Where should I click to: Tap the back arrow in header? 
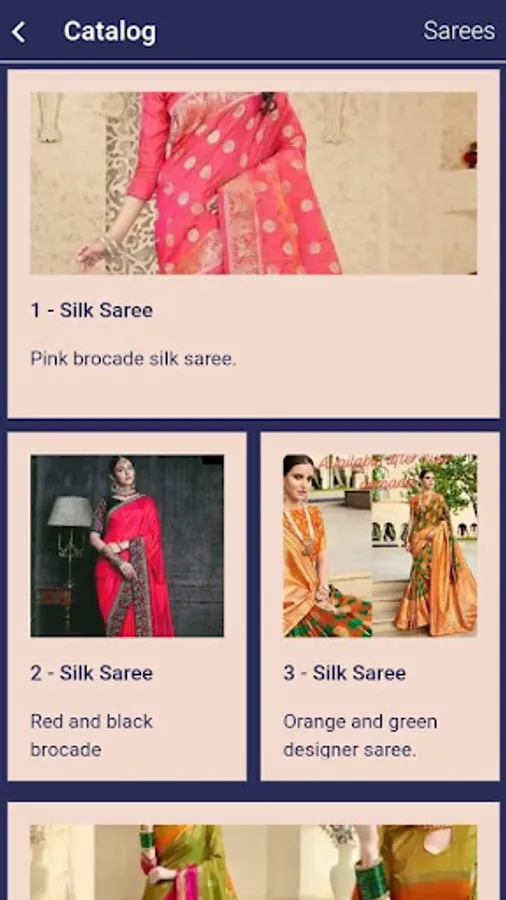[19, 32]
